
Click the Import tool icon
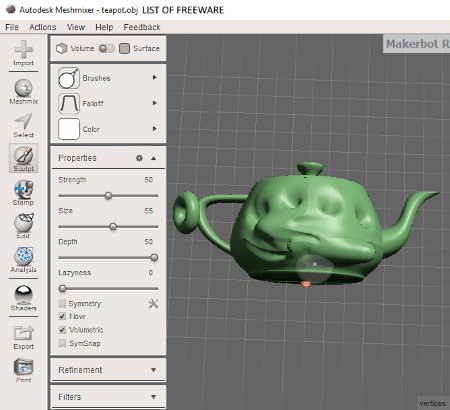[23, 49]
